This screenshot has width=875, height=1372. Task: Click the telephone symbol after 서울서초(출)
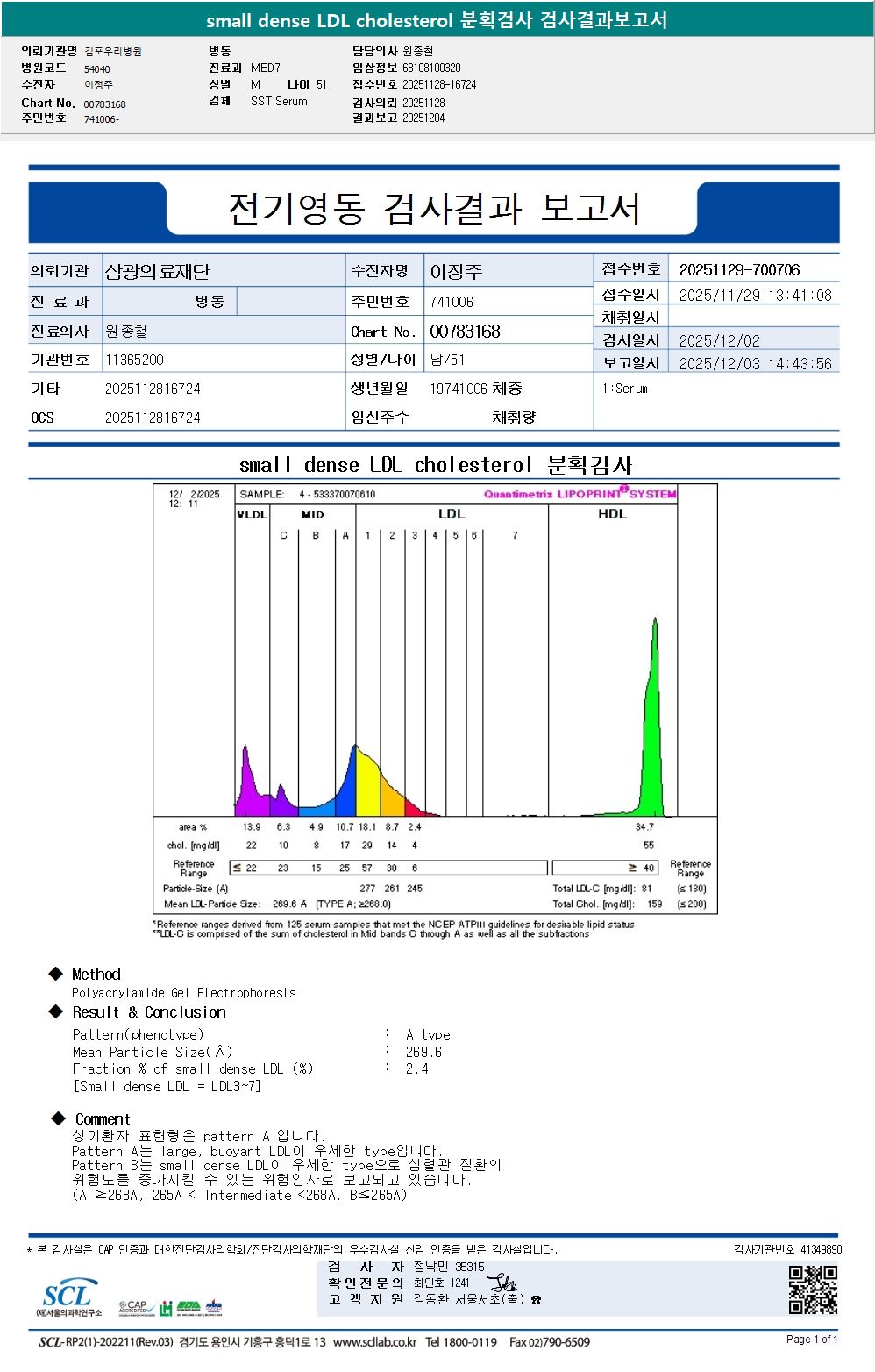click(x=537, y=1300)
